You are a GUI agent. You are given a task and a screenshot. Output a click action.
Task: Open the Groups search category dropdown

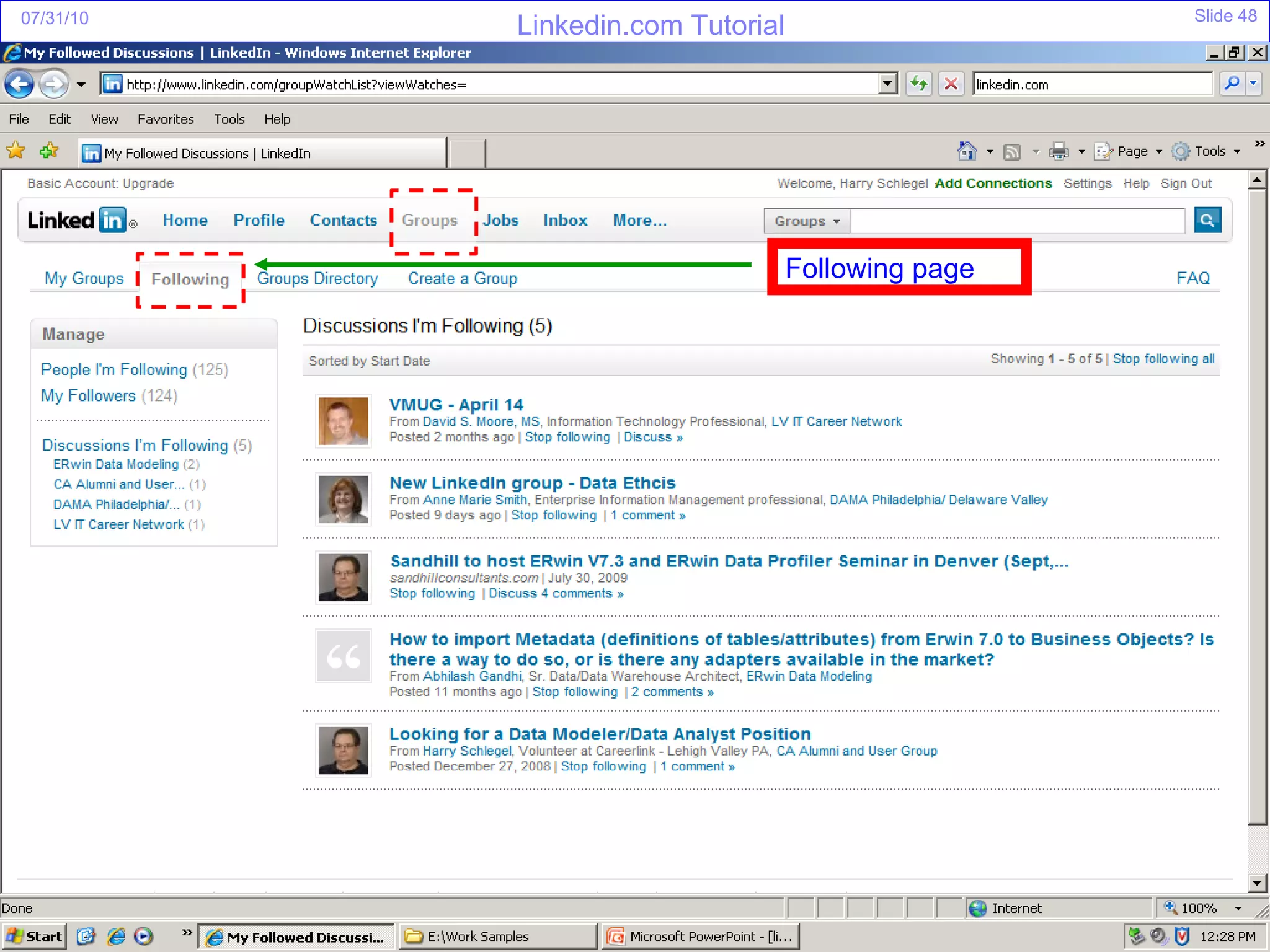pos(807,221)
